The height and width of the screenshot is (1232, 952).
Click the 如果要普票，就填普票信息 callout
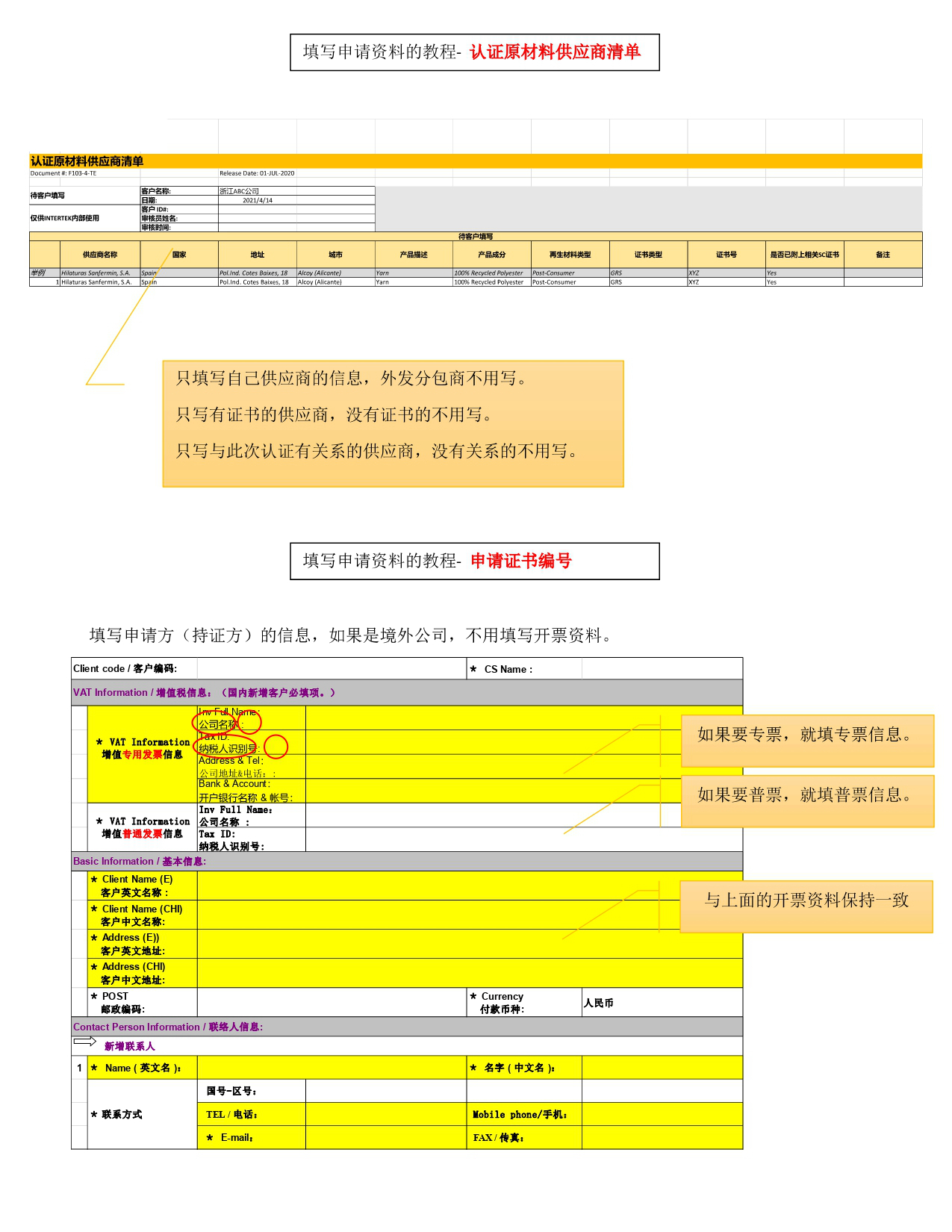[807, 800]
